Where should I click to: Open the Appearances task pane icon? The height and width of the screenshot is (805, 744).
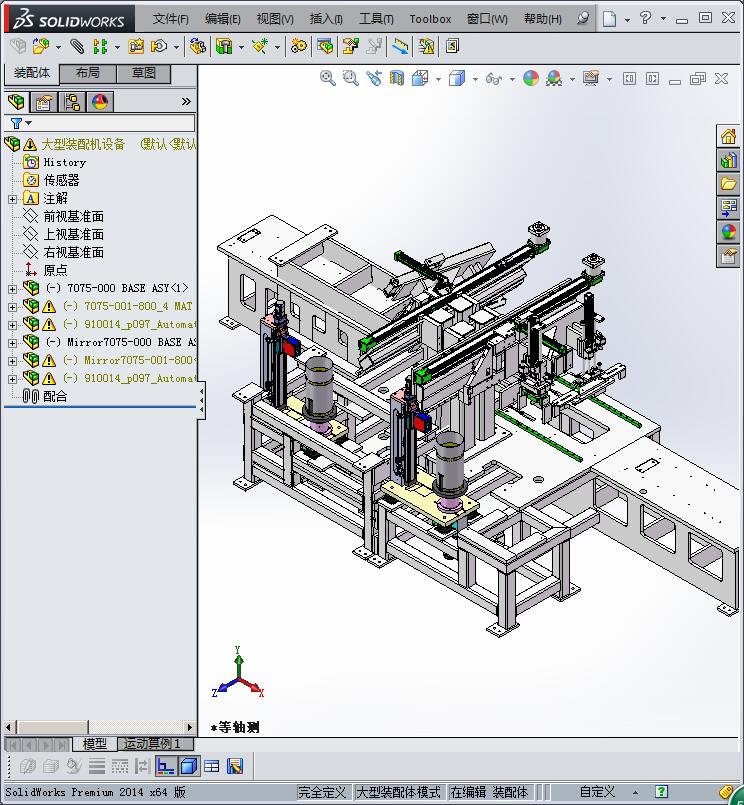(728, 232)
